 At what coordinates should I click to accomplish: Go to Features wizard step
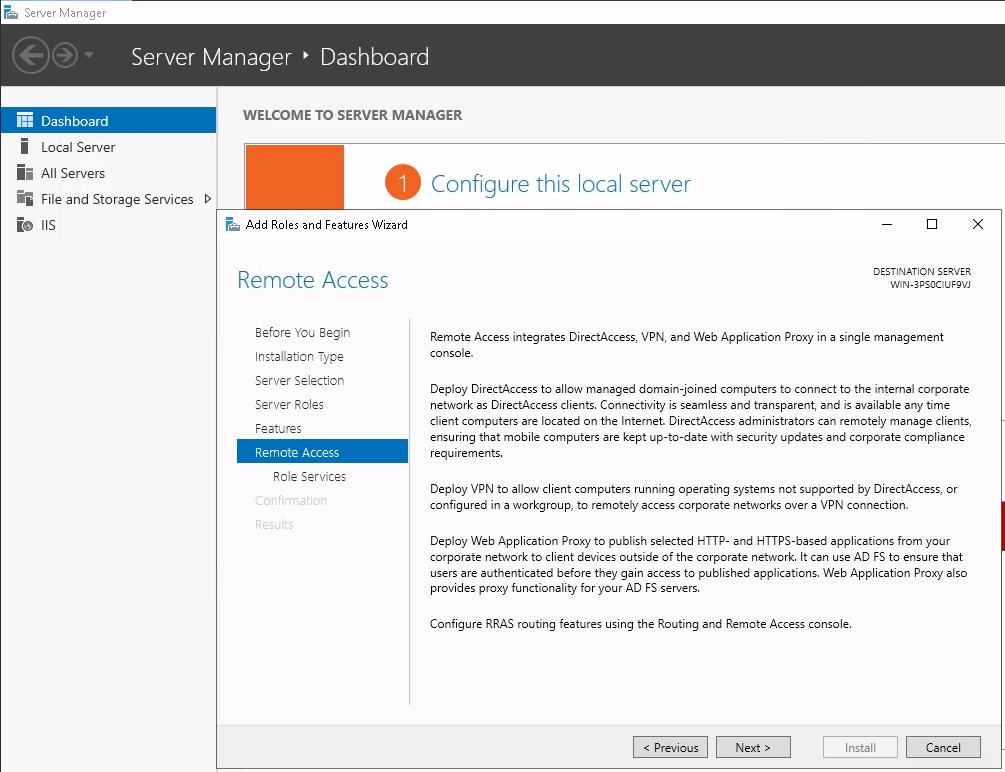[278, 428]
